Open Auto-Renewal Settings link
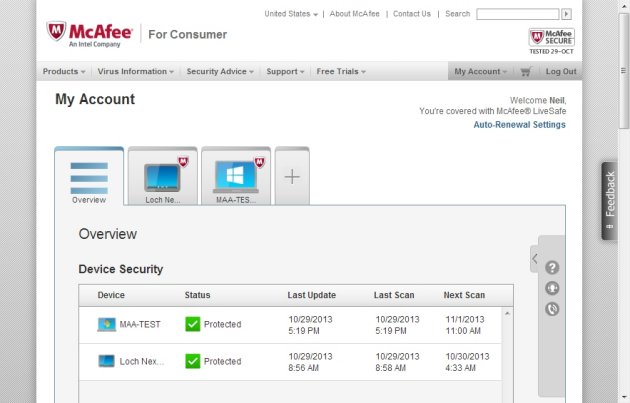 point(520,125)
